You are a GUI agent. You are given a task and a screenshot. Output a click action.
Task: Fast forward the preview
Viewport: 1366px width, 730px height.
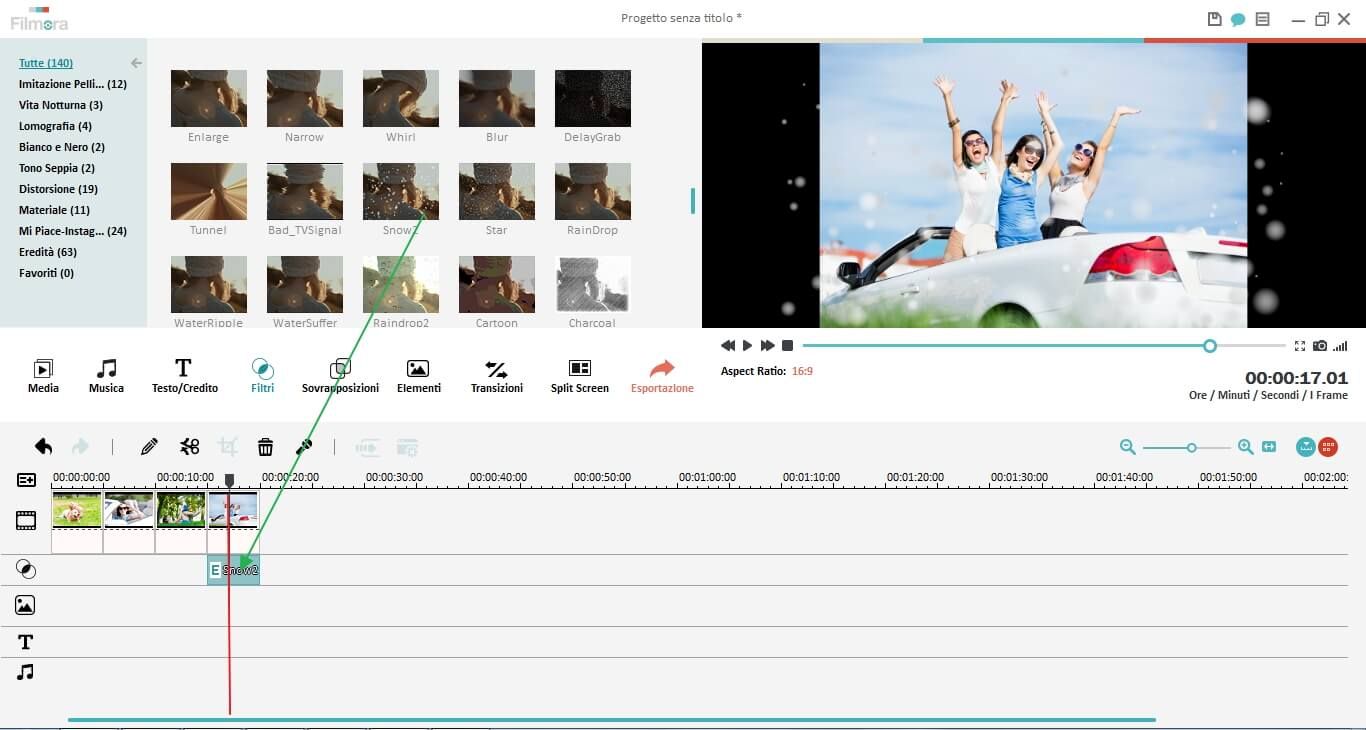[x=767, y=345]
